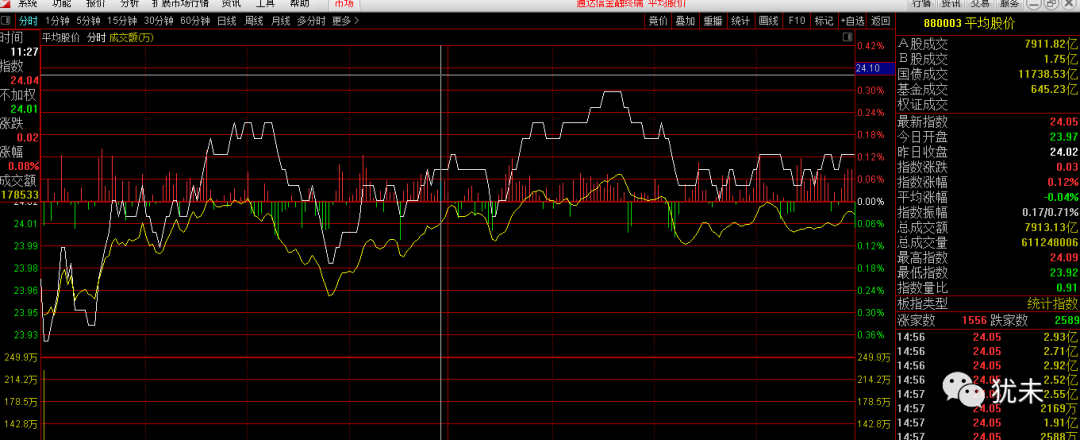Click the red 市场 tab in the menu bar

343,3
